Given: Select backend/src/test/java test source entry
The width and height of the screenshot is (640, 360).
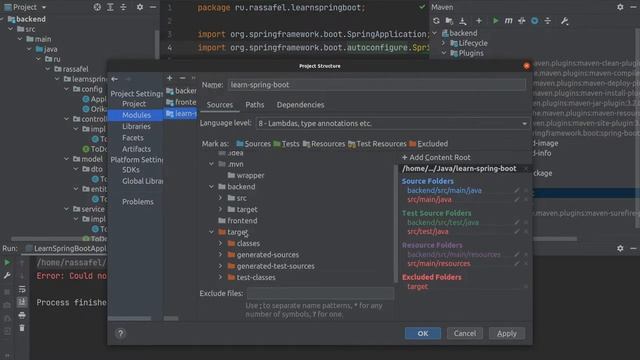Looking at the screenshot, I should point(443,222).
